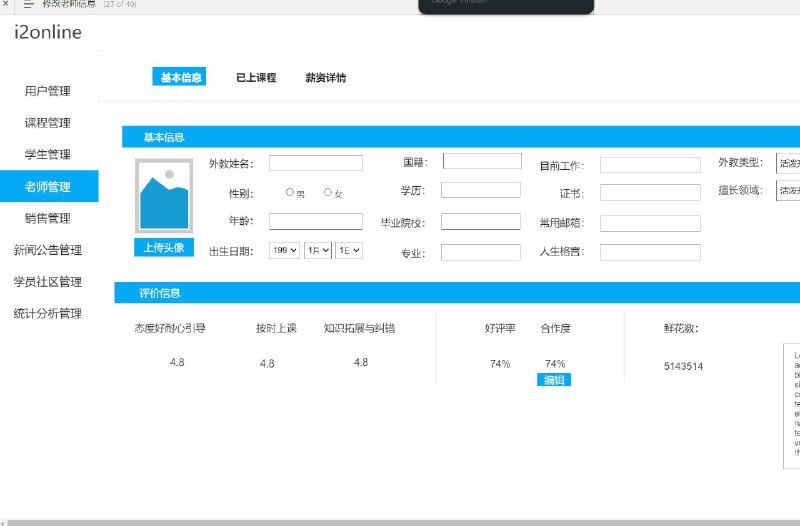Viewport: 800px width, 526px height.
Task: Click the 鲜花数 label
Action: coord(681,328)
